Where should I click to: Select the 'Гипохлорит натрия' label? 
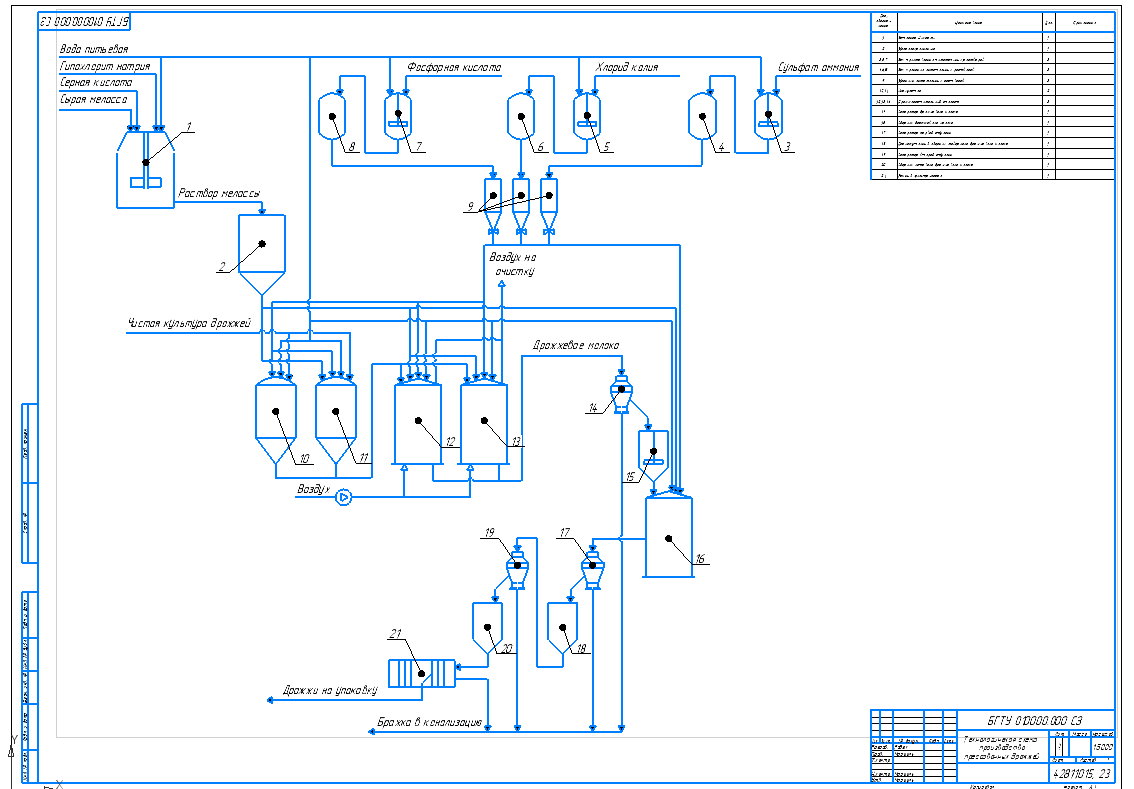(105, 67)
